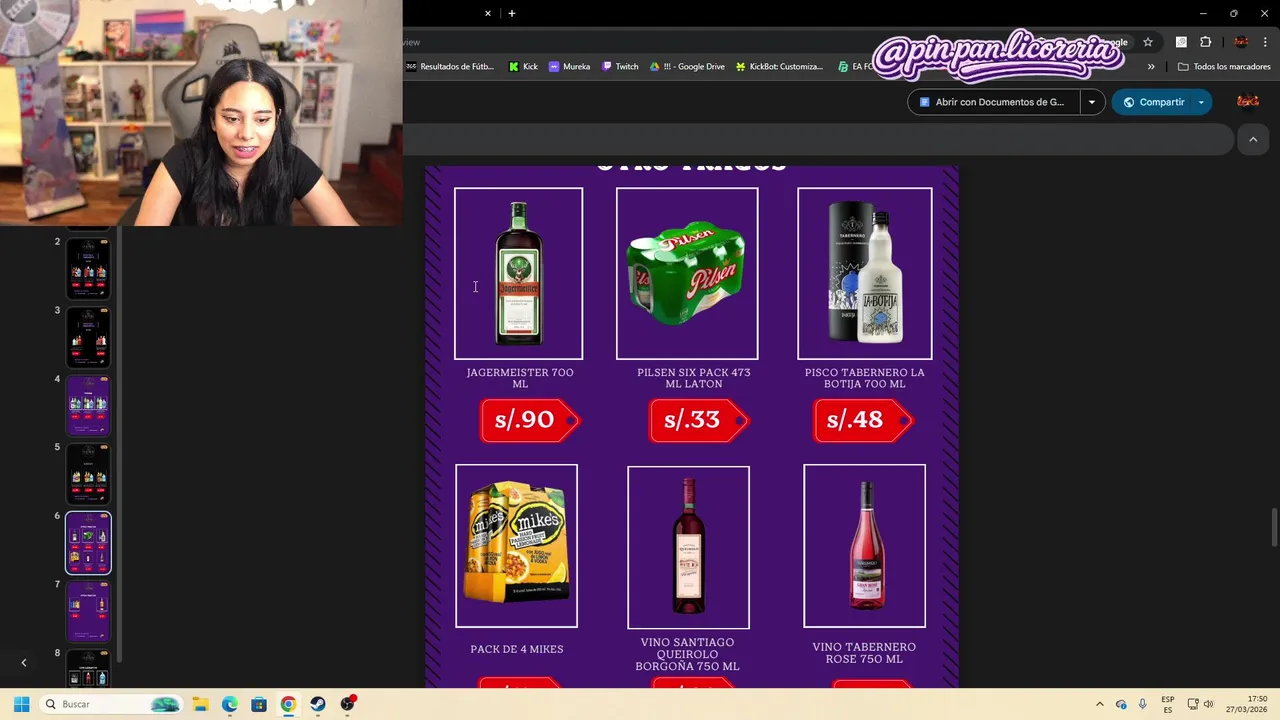
Task: Open the network status tray icon
Action: [x=1193, y=704]
